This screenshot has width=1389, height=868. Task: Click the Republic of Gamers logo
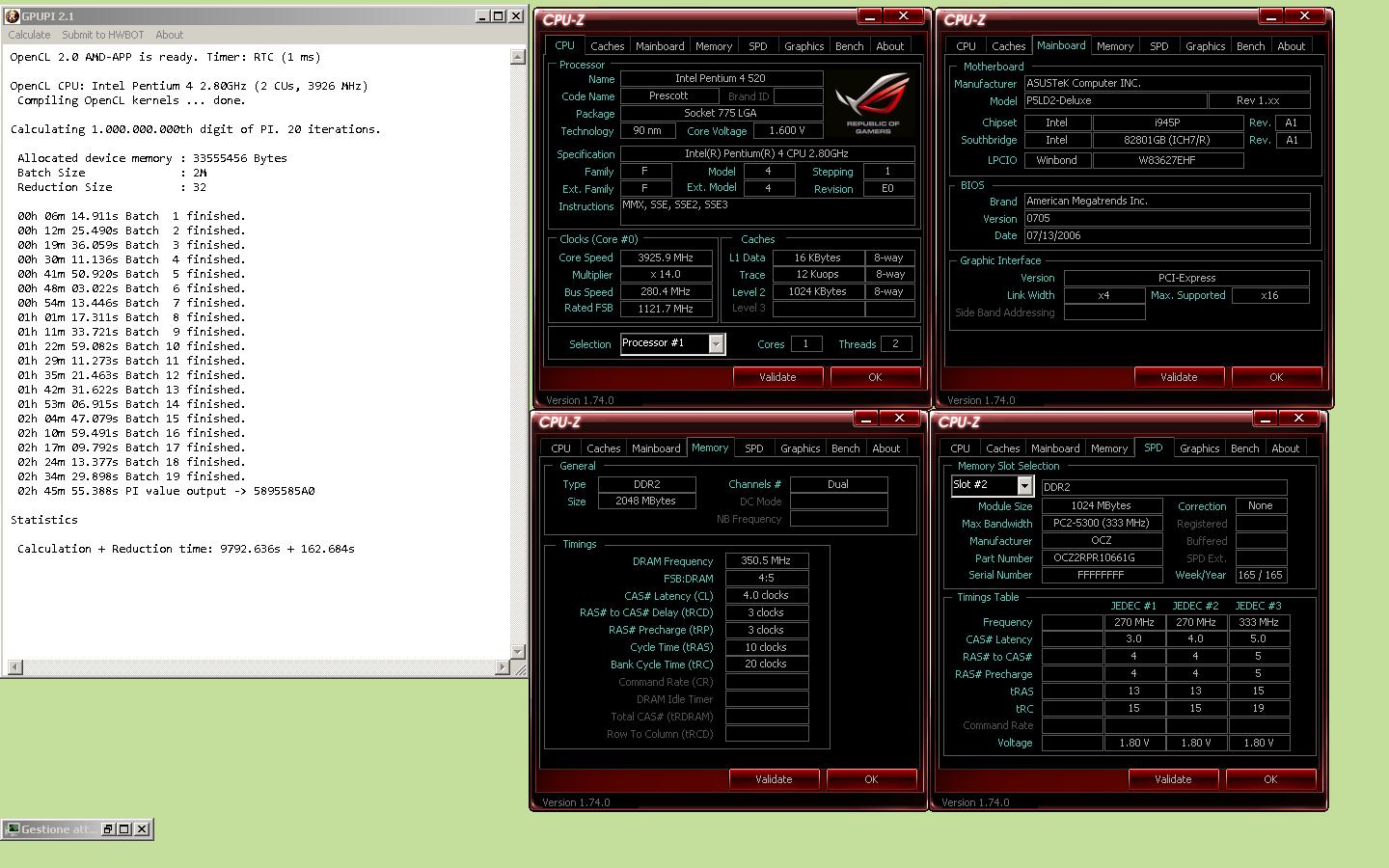click(873, 102)
